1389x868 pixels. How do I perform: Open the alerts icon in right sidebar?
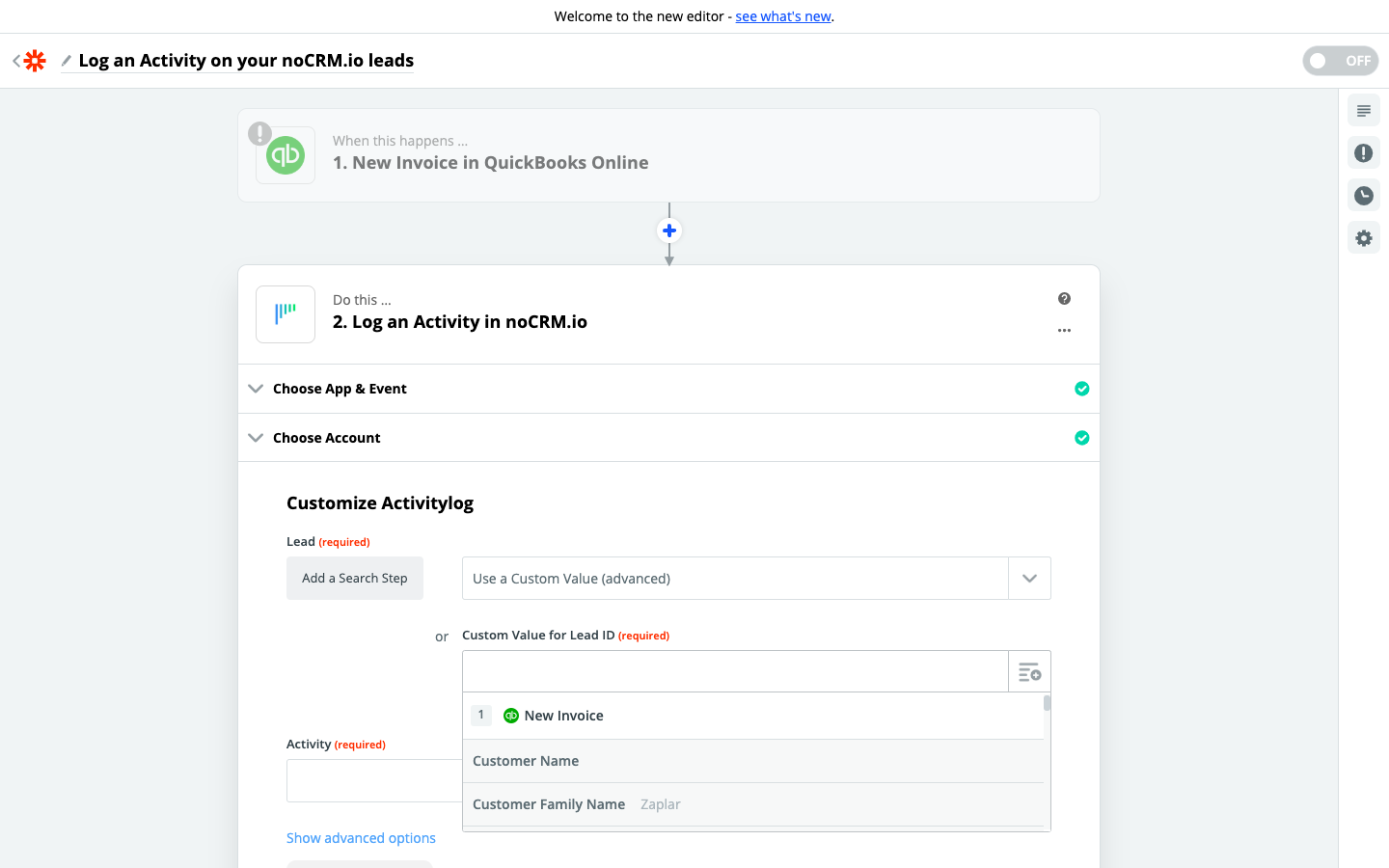tap(1363, 153)
